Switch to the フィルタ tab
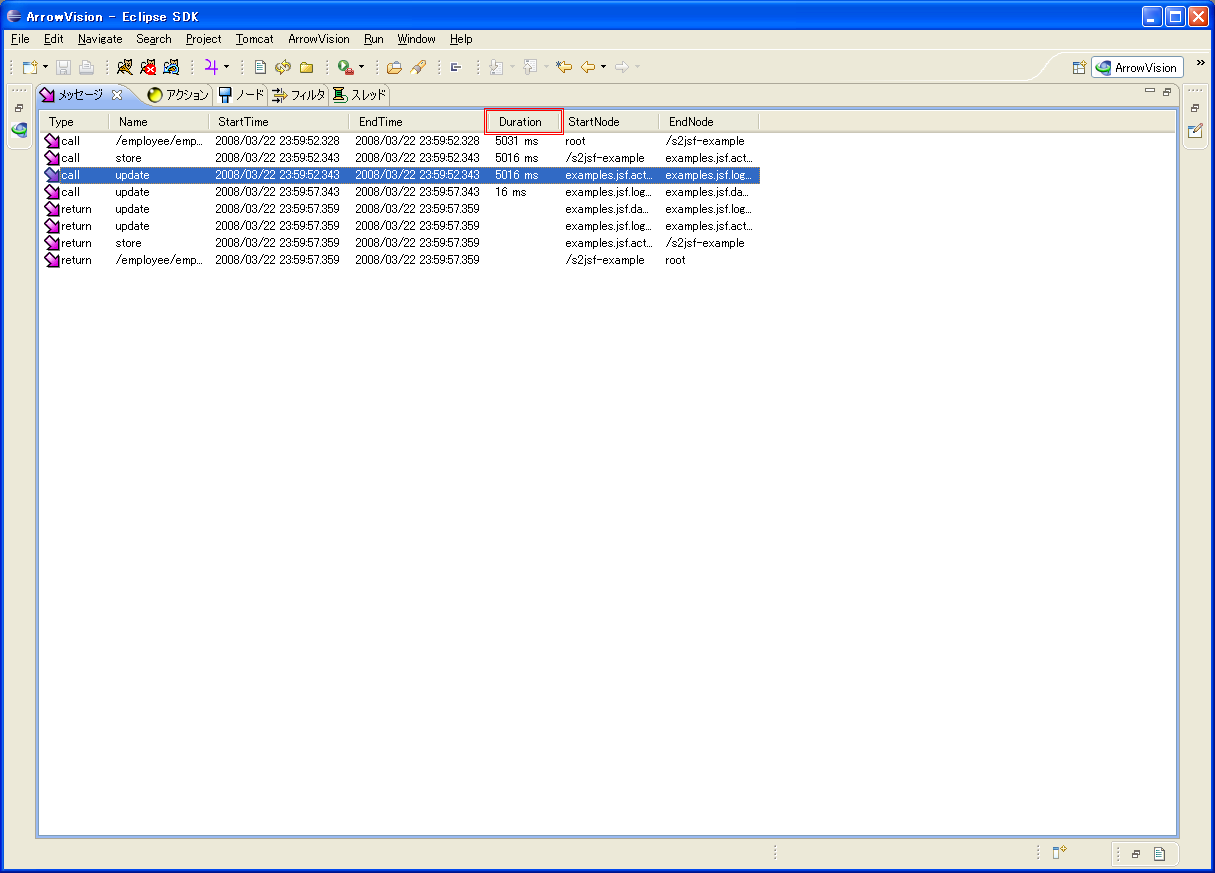The image size is (1215, 873). coord(298,95)
